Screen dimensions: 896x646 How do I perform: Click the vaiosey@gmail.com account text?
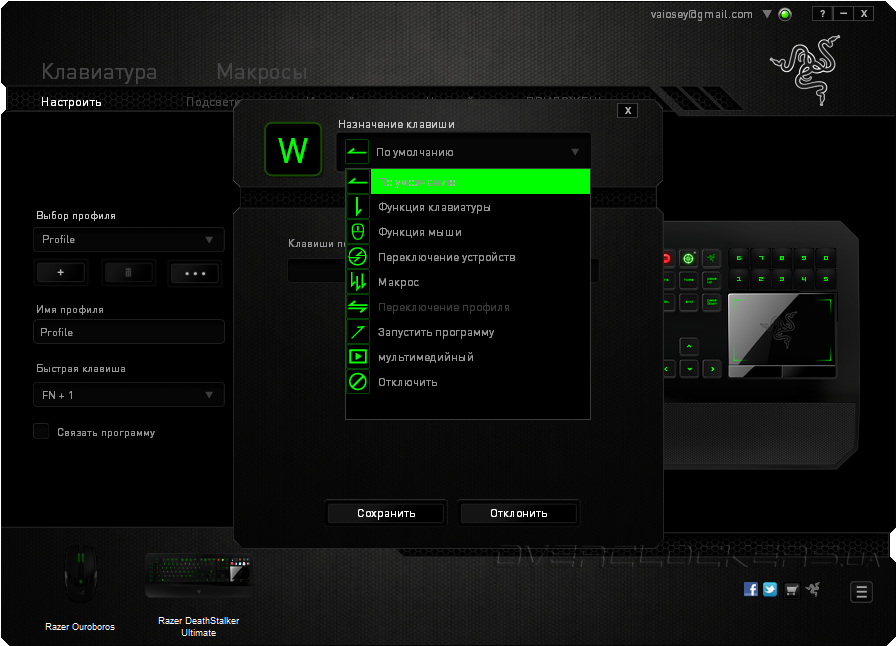tap(701, 14)
